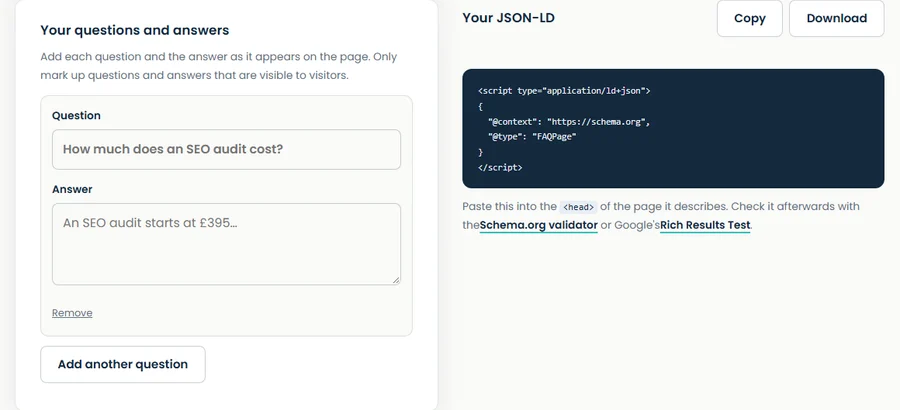Focus the Question input field
Viewport: 900px width, 410px height.
pos(226,149)
